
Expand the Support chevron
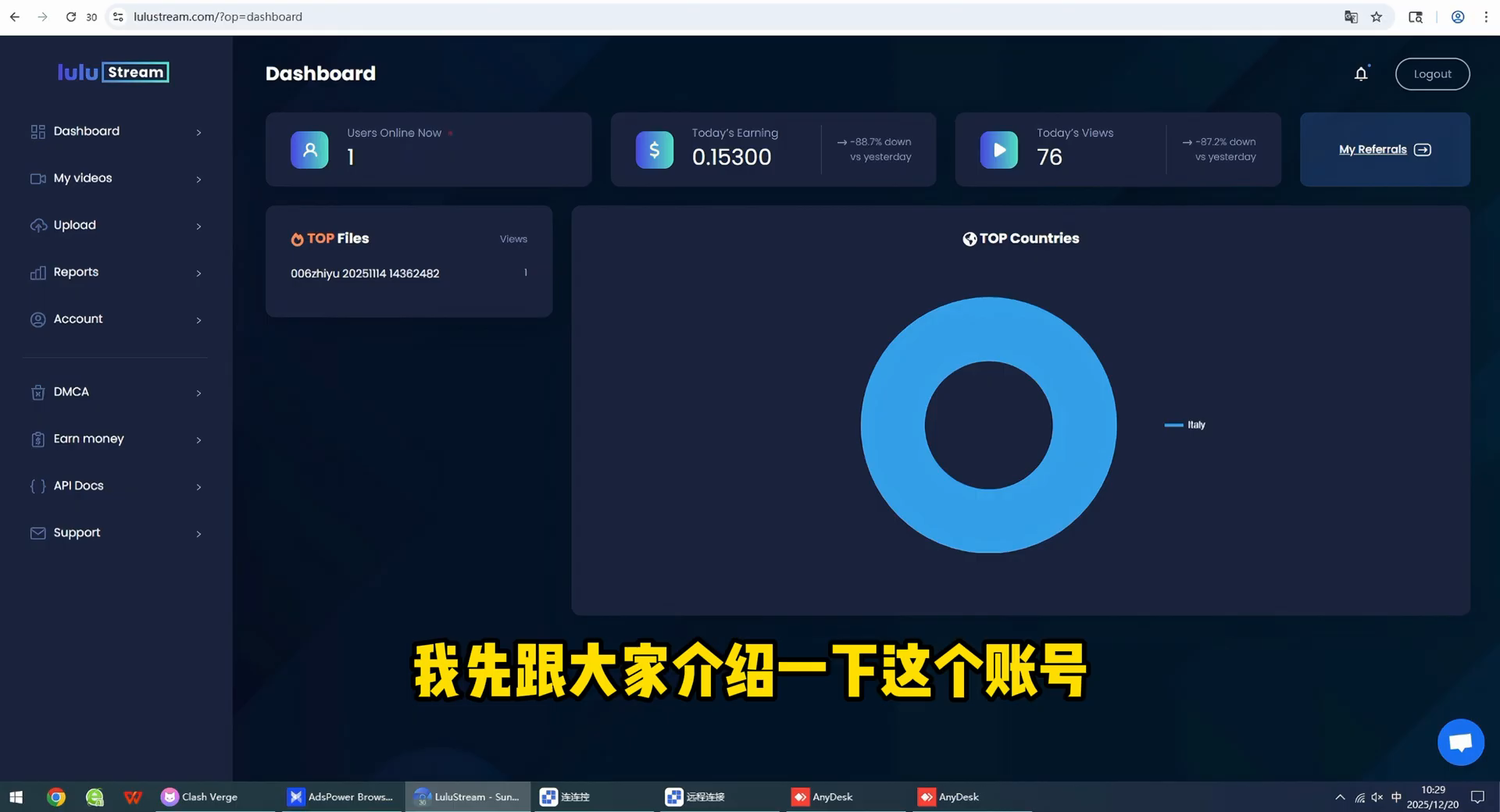tap(198, 534)
